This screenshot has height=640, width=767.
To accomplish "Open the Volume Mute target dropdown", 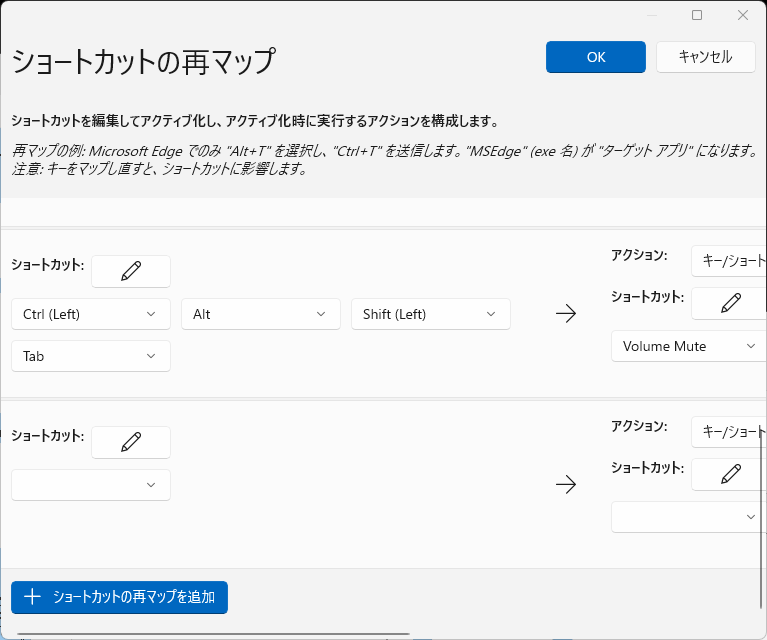I will point(688,346).
